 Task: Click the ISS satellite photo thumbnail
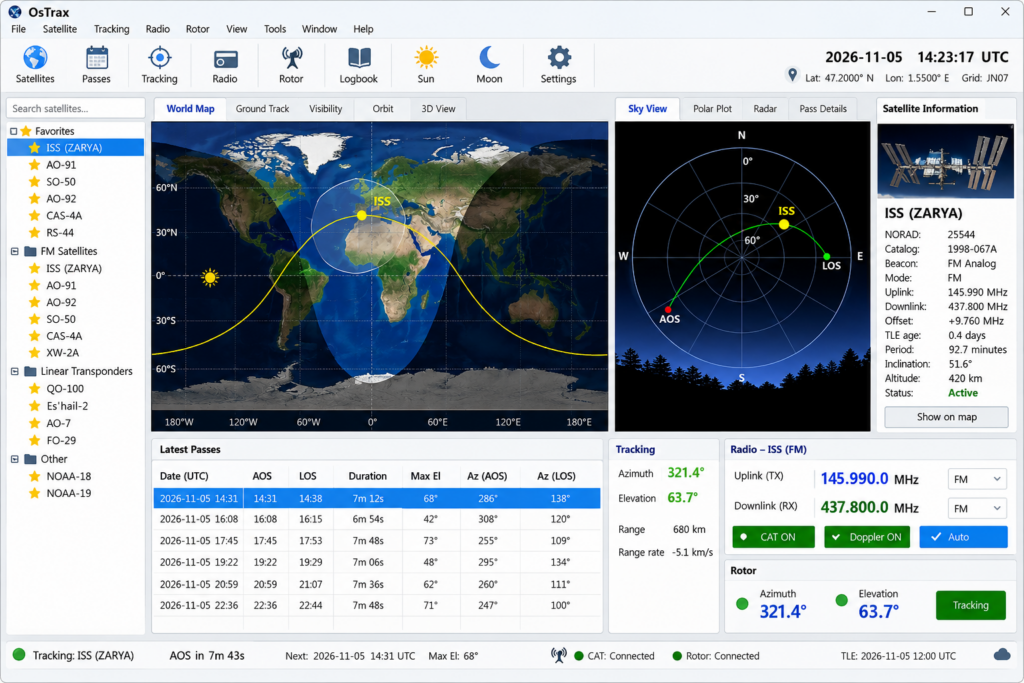946,161
